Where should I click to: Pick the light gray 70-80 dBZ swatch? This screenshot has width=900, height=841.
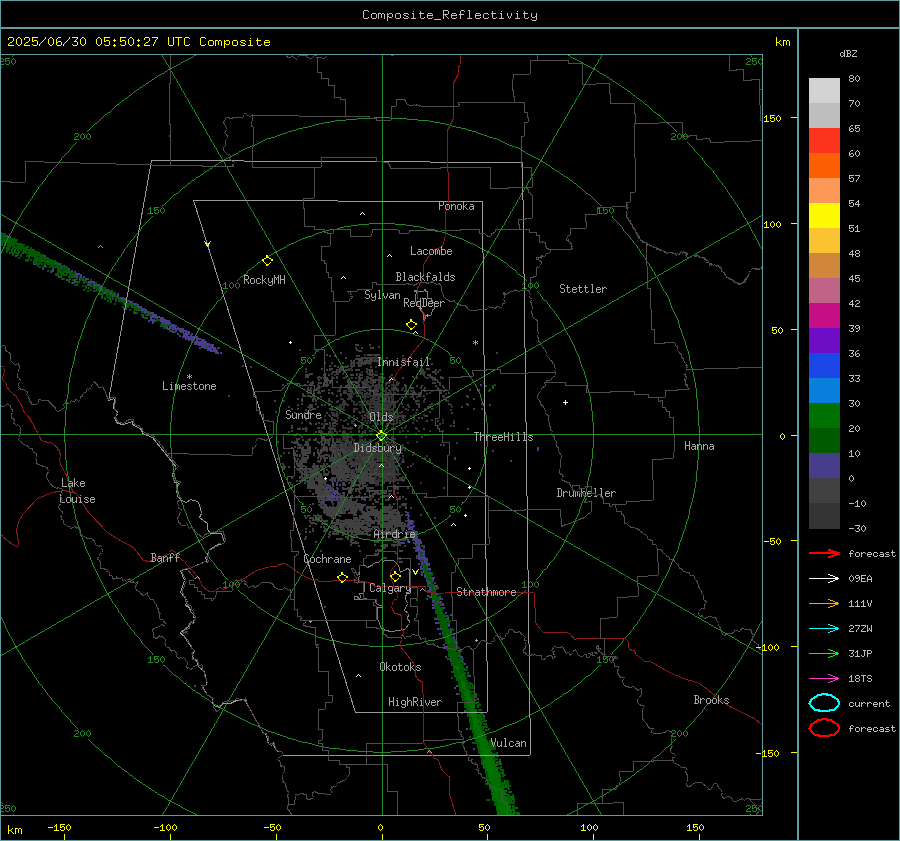(824, 91)
